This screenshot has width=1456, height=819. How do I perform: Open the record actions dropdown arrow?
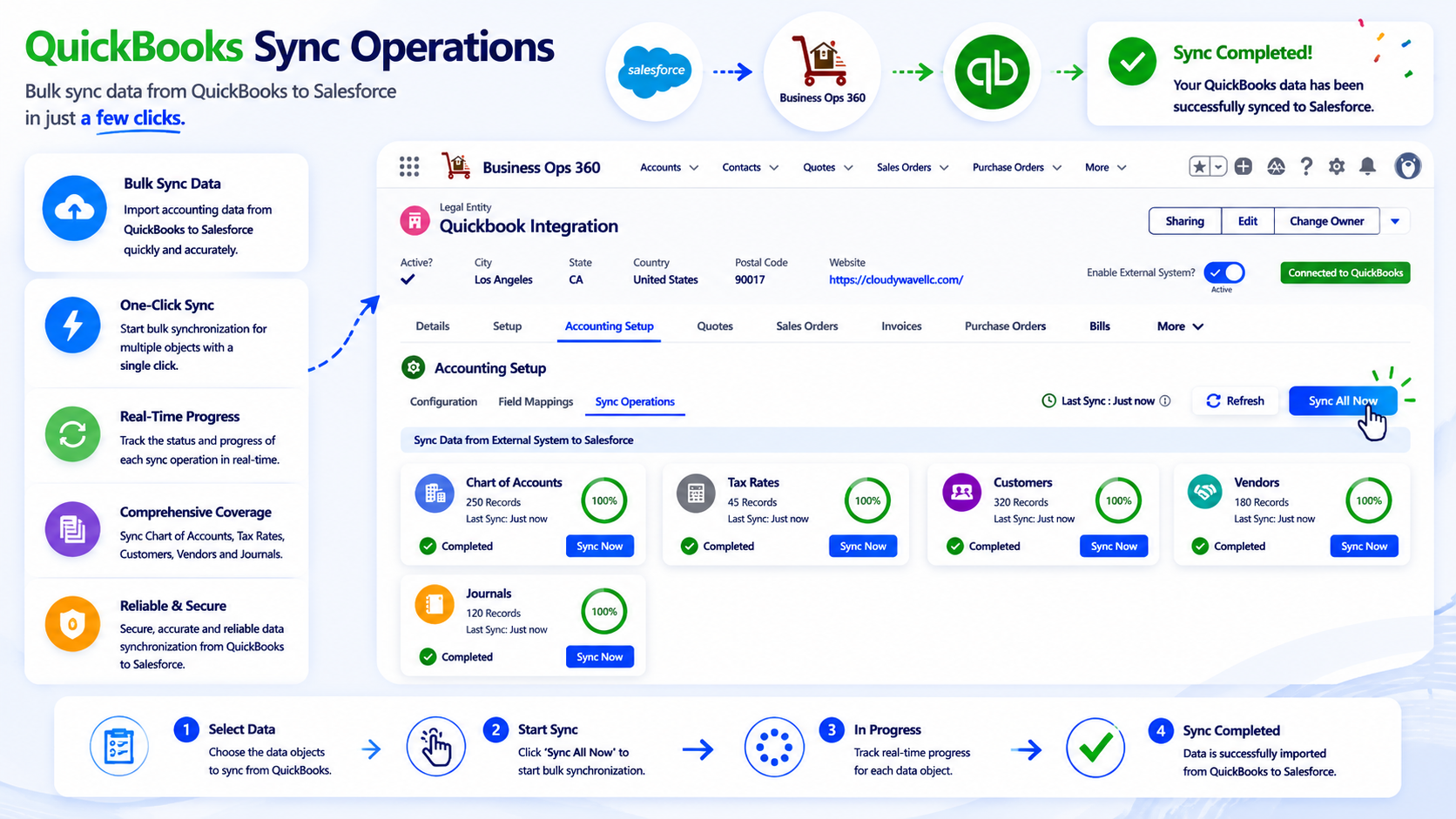[x=1395, y=221]
